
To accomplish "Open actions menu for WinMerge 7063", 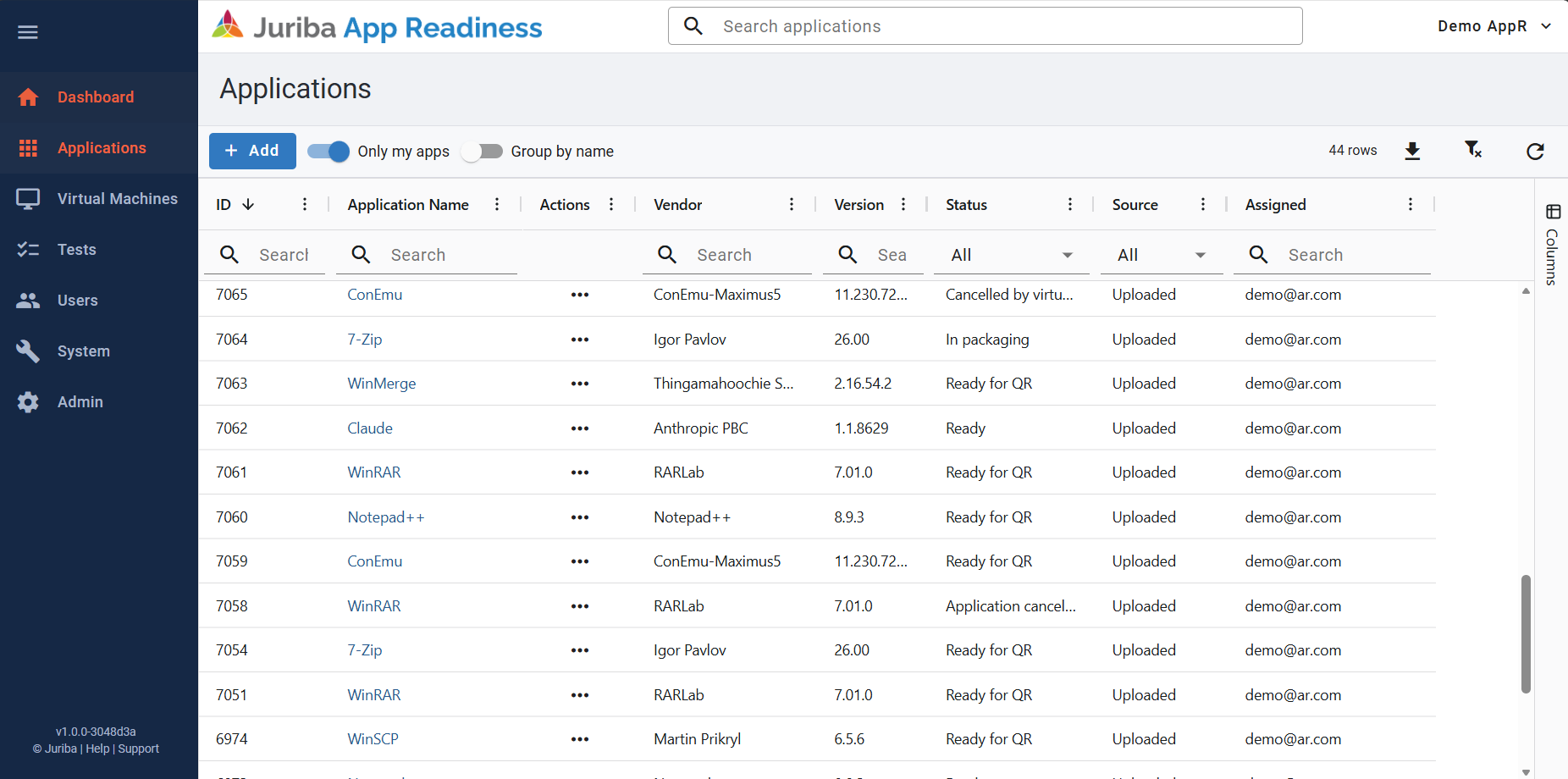I will click(x=580, y=384).
